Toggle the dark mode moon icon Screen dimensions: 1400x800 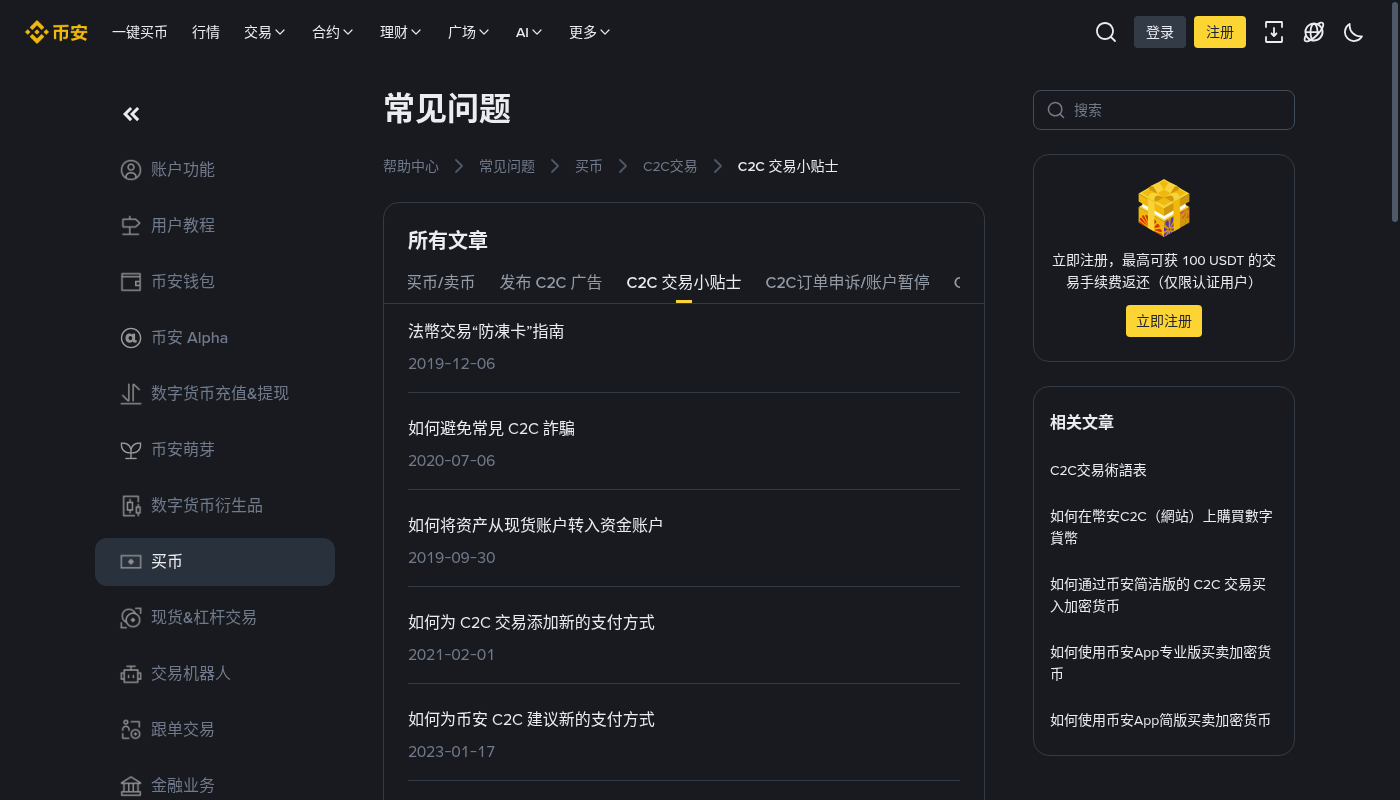pos(1354,32)
